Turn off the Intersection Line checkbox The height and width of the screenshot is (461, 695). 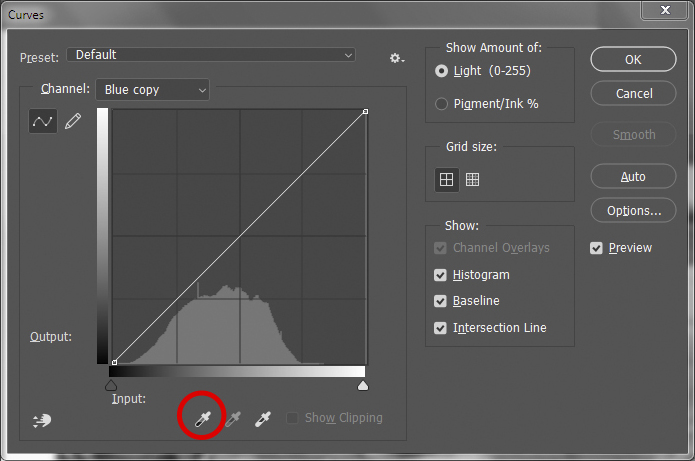441,328
